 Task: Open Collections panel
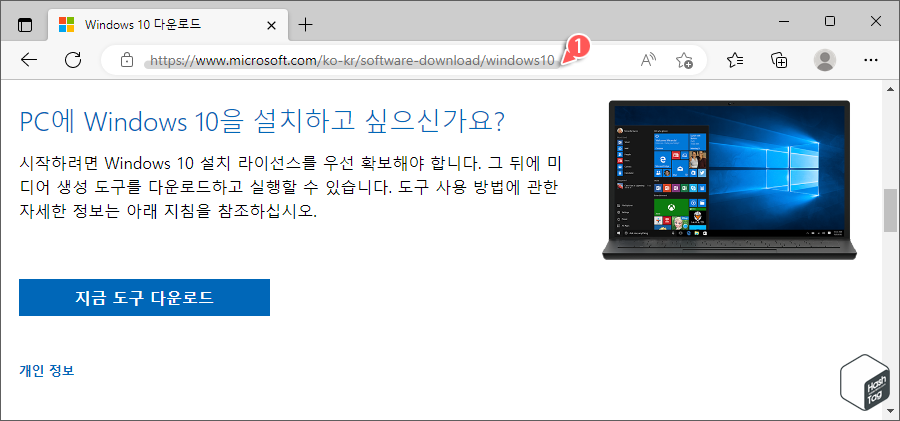(x=779, y=60)
